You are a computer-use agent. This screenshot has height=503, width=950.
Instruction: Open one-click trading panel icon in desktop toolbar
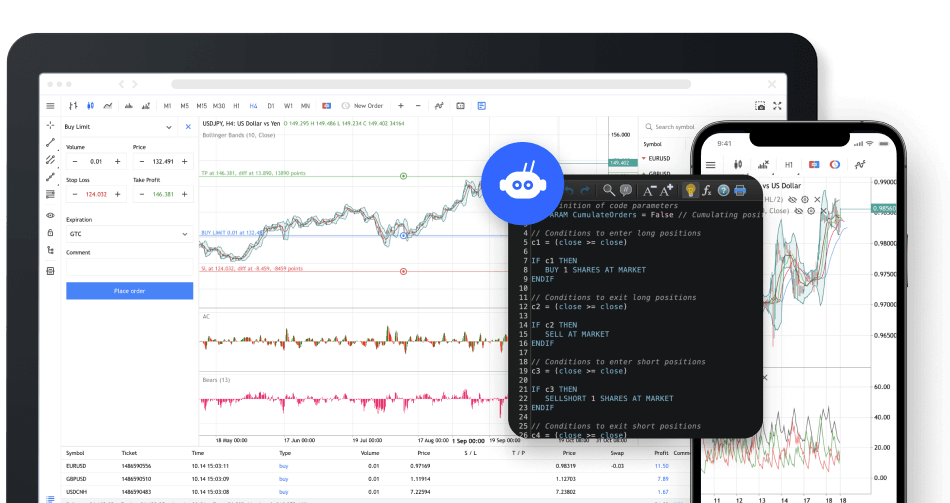pos(327,106)
